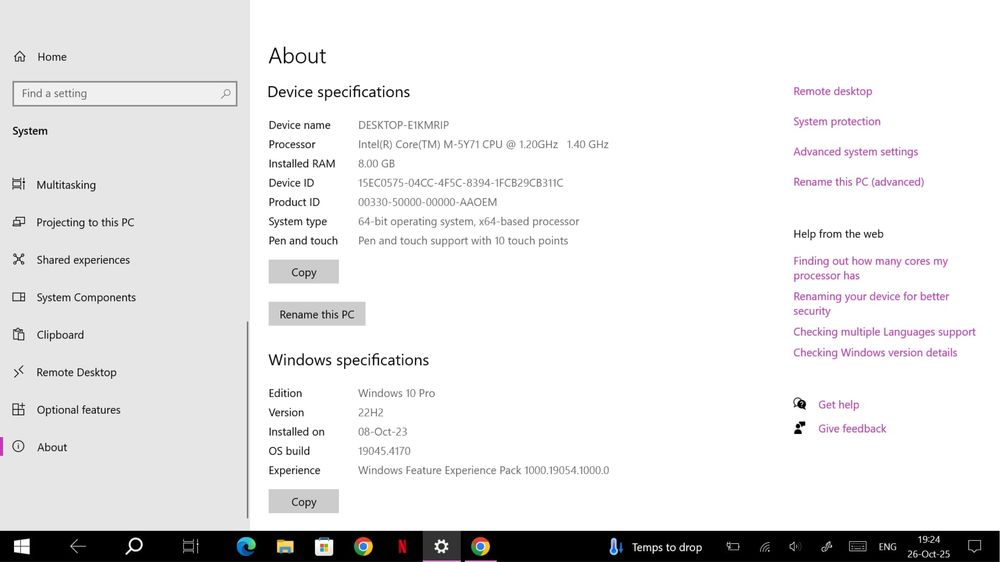
Task: Click Product ID value 00330-50000-00000-AAOEM
Action: pyautogui.click(x=427, y=202)
